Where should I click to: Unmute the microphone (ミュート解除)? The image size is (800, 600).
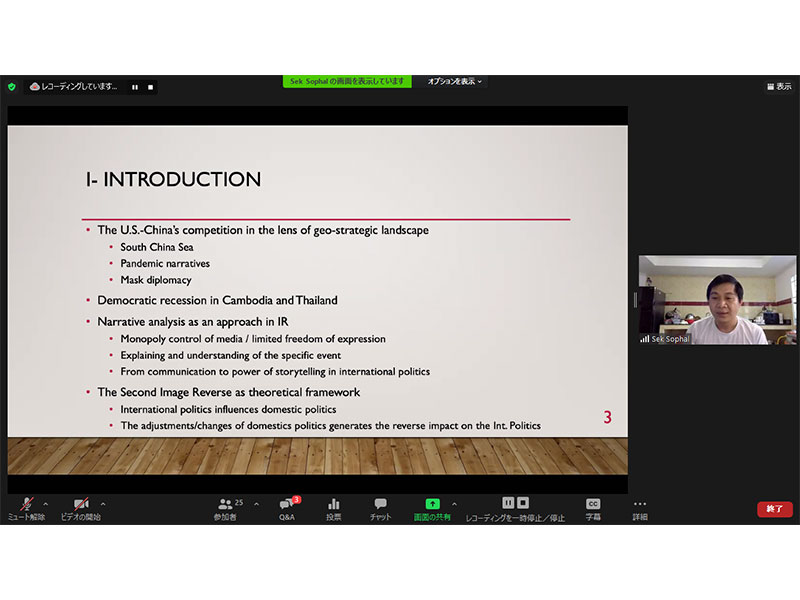point(26,508)
